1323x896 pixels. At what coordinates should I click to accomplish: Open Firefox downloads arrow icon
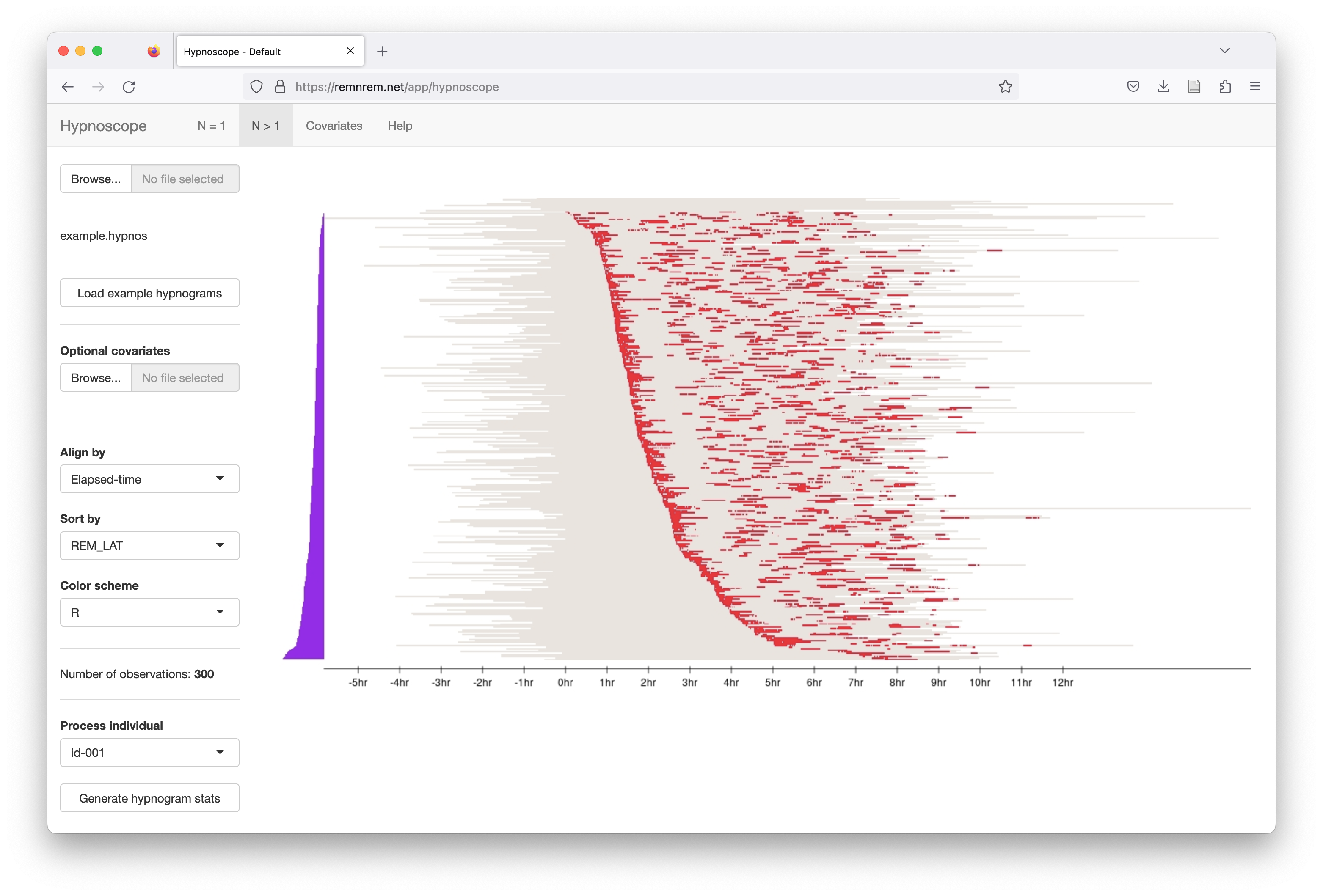tap(1163, 86)
